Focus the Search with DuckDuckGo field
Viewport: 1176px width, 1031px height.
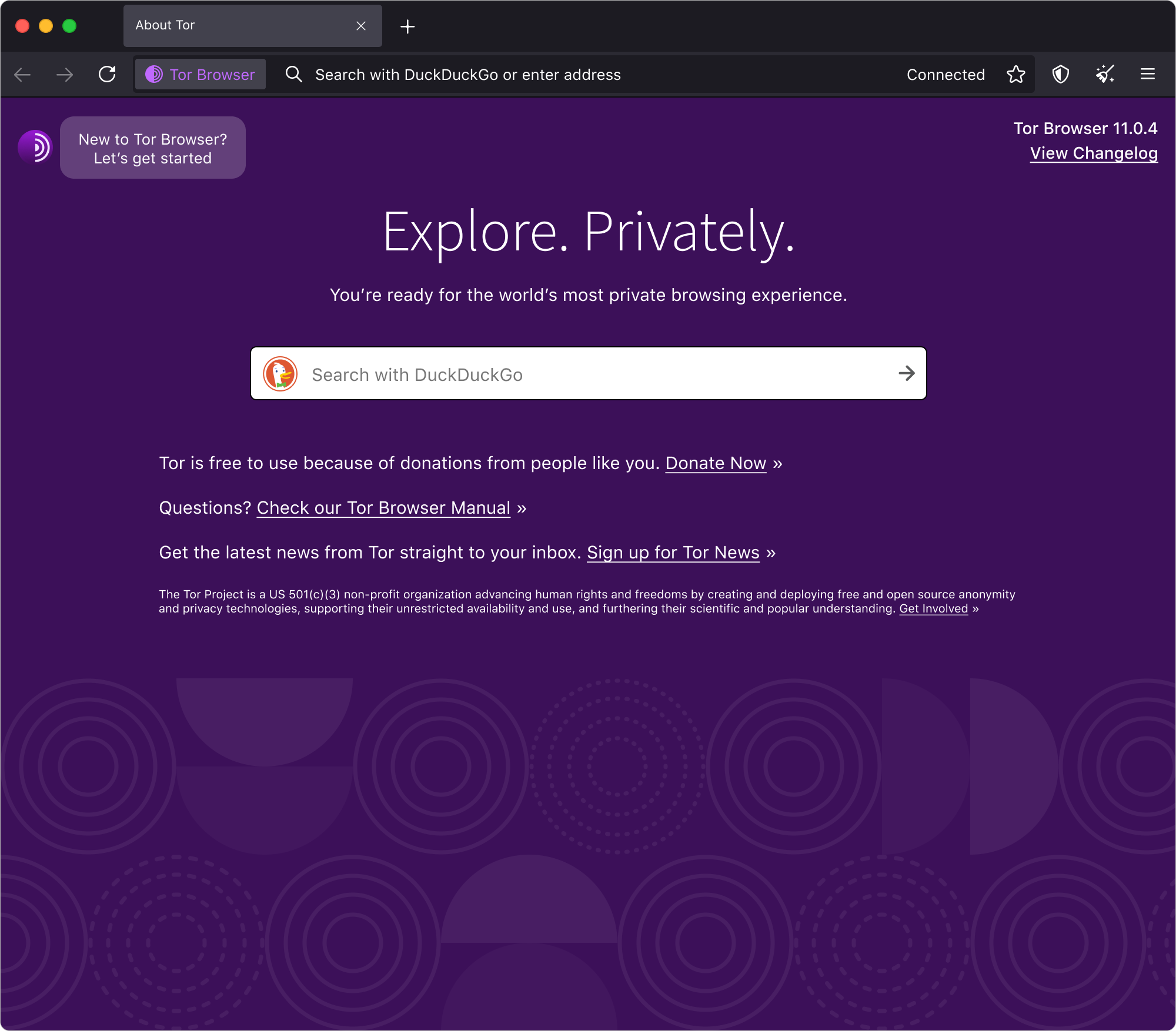pos(588,373)
